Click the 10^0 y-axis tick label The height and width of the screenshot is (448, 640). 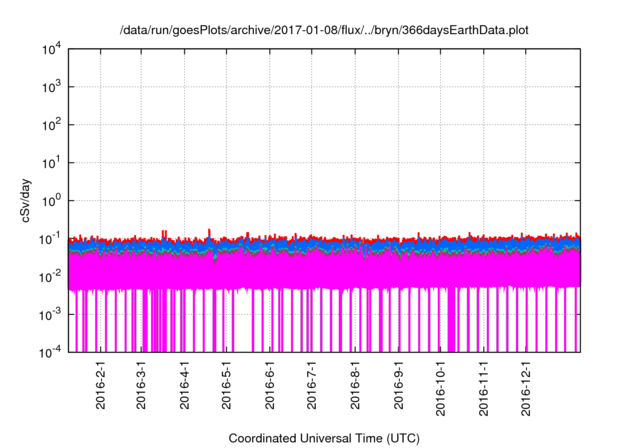tap(52, 201)
